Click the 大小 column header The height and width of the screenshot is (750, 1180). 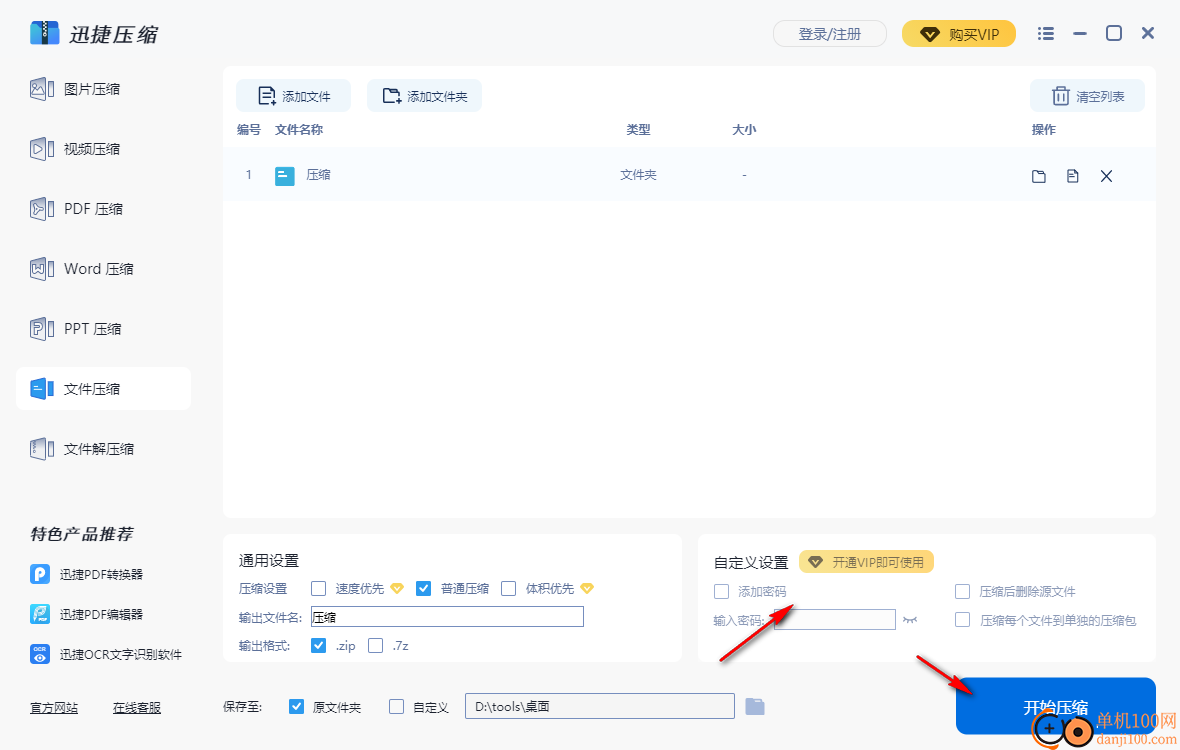pyautogui.click(x=744, y=129)
